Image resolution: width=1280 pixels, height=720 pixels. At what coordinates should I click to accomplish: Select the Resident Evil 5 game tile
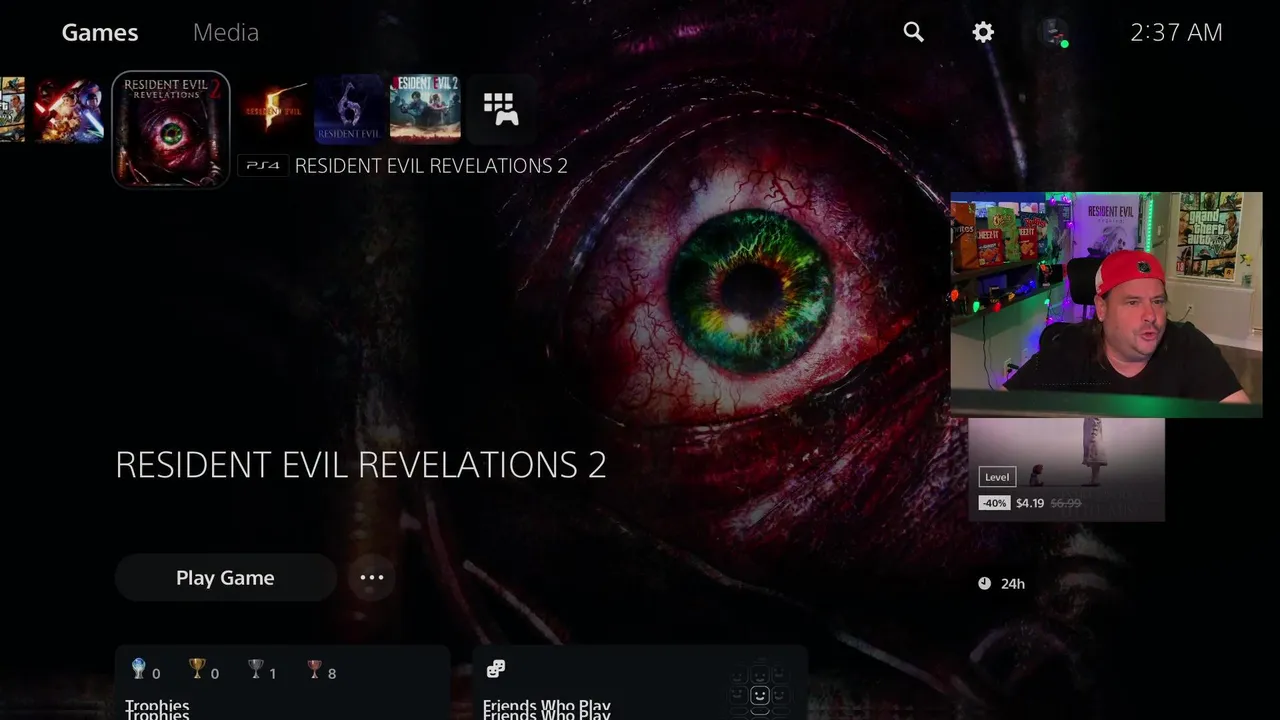[273, 109]
